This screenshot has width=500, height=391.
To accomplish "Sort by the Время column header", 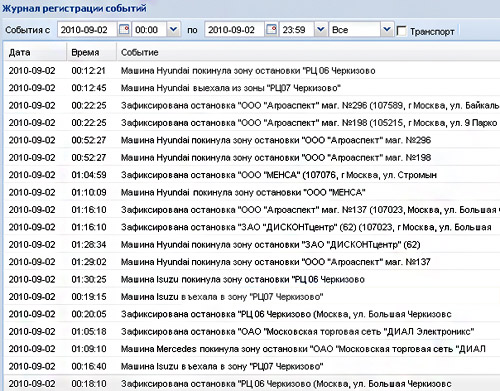I will pos(92,52).
